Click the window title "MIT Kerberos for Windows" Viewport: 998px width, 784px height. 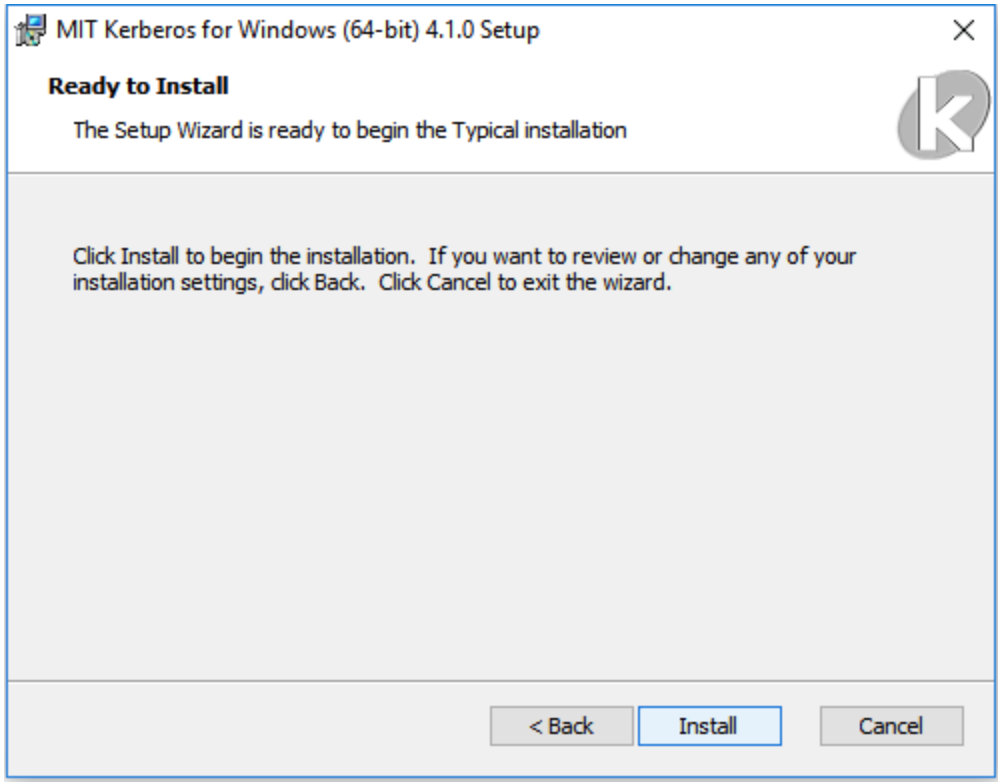click(196, 30)
